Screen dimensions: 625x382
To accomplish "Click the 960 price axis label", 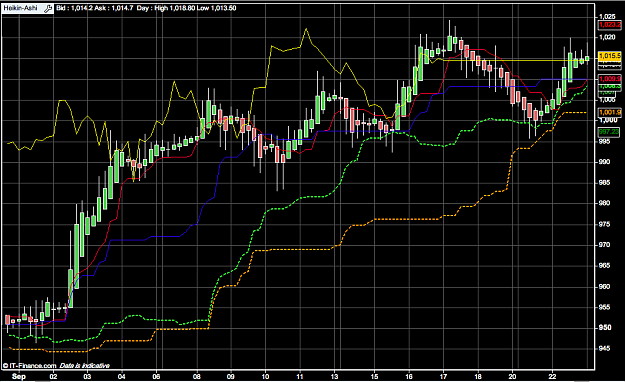I will pos(604,286).
